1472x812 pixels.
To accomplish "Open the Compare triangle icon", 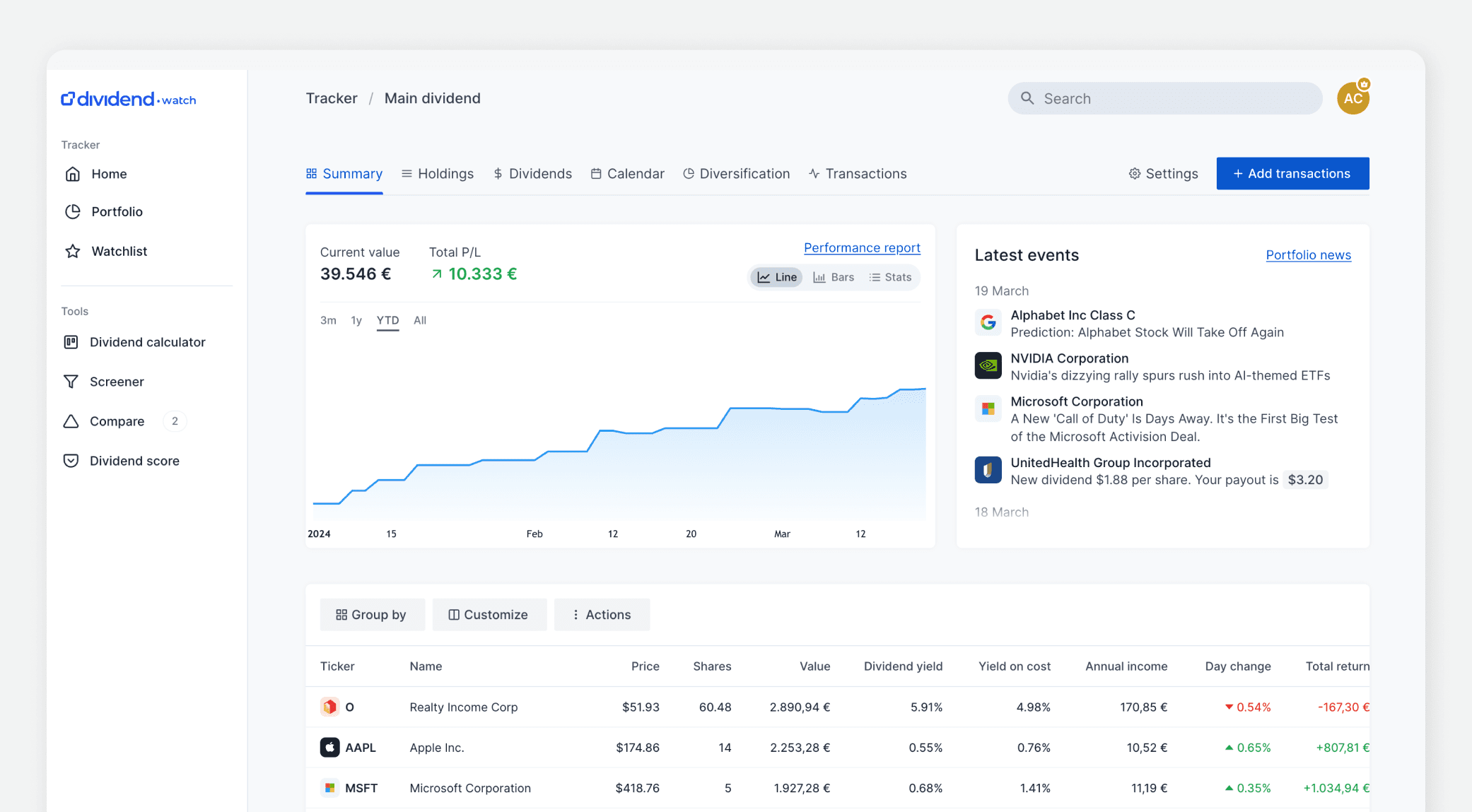I will (71, 421).
